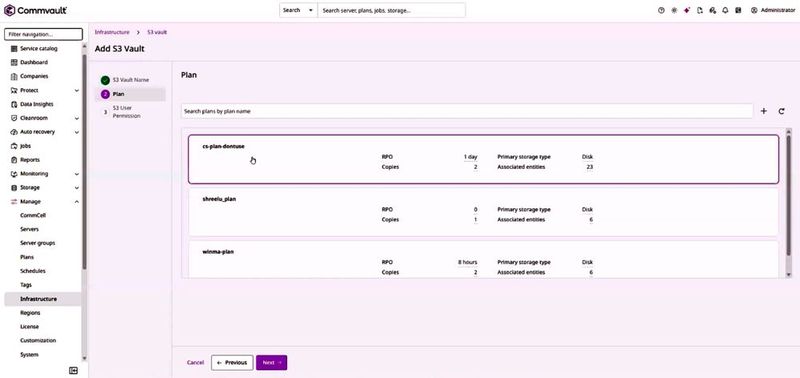
Task: Open the purple sparkle assistant icon
Action: tap(687, 10)
